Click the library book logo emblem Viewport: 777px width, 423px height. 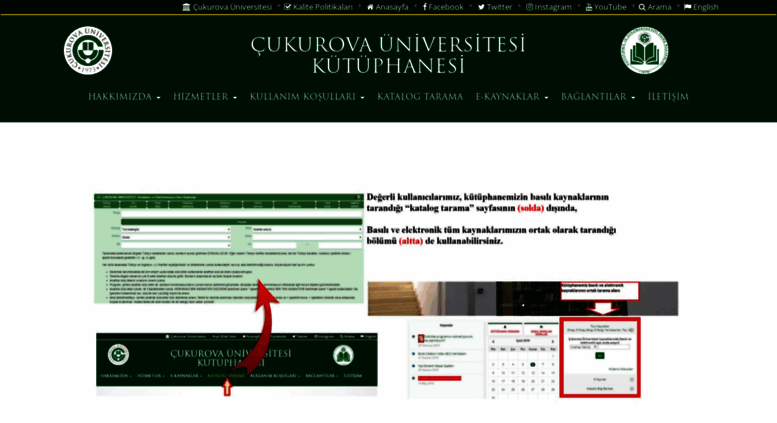(x=645, y=51)
